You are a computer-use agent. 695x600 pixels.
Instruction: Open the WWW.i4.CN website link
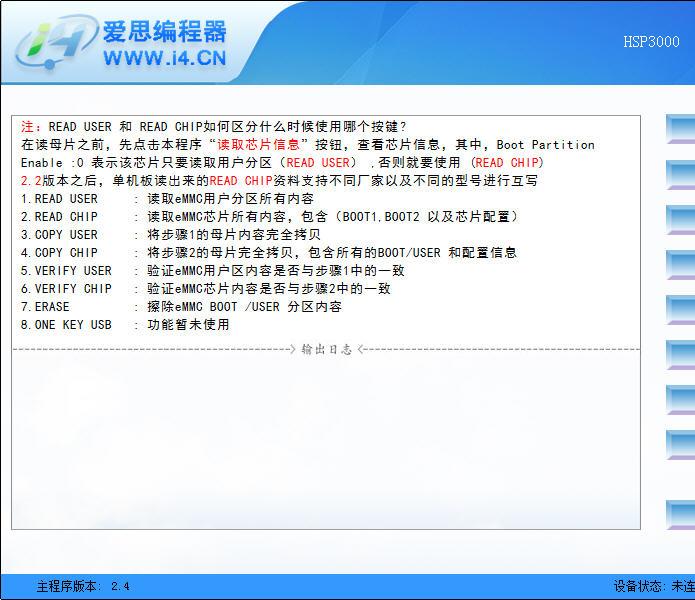[164, 59]
